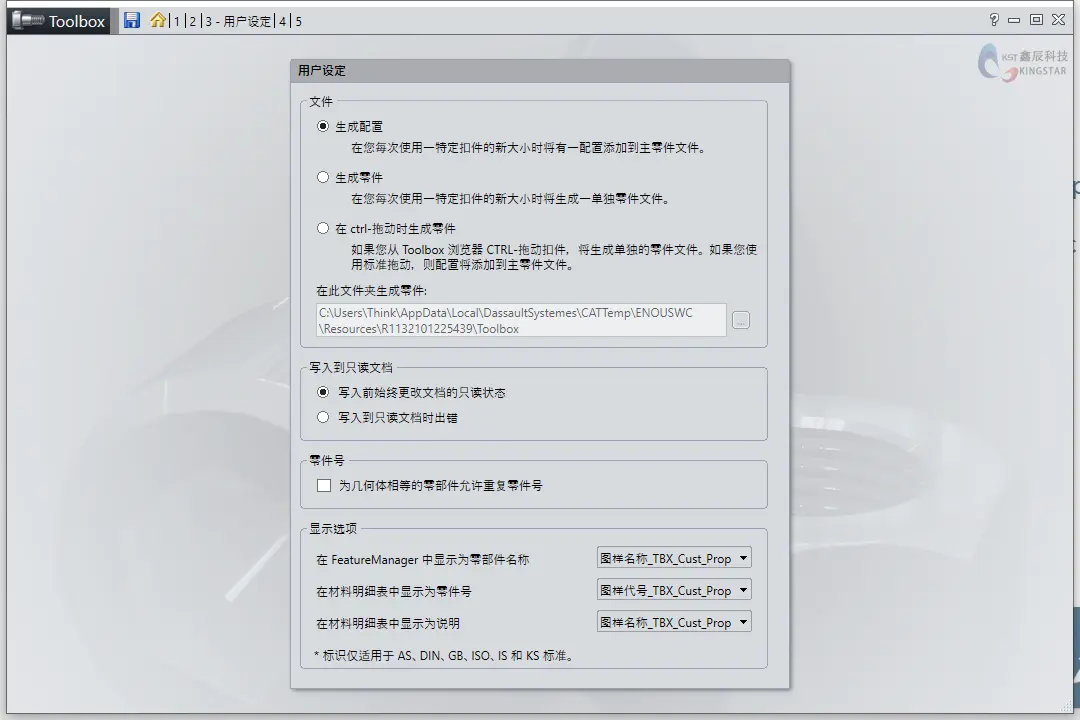Click the Save floppy disk icon
This screenshot has width=1080, height=720.
[132, 20]
